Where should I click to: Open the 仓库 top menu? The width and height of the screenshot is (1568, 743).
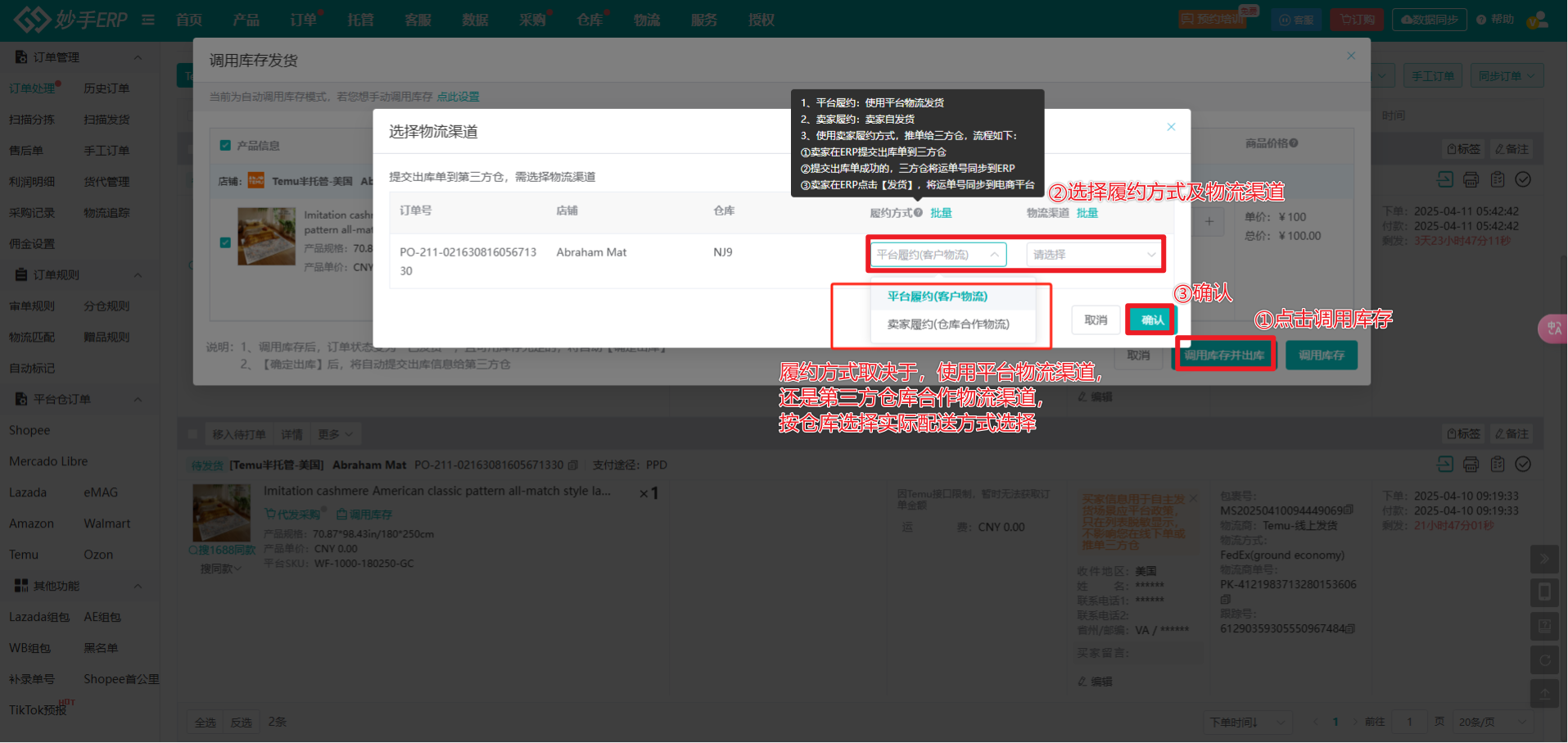tap(590, 20)
